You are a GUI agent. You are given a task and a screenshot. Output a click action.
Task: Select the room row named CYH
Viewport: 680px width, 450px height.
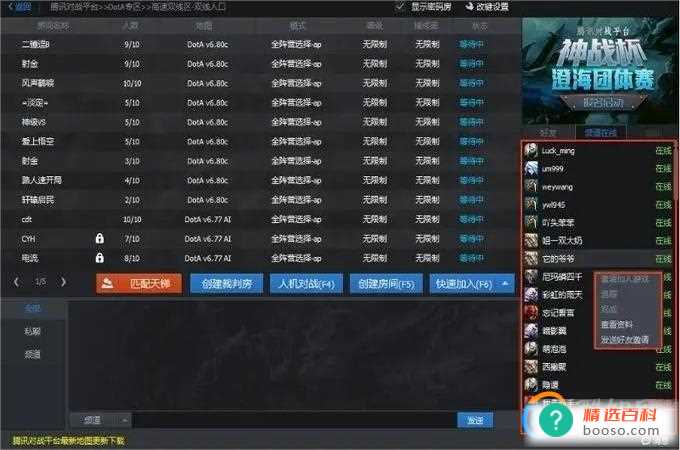pyautogui.click(x=260, y=238)
